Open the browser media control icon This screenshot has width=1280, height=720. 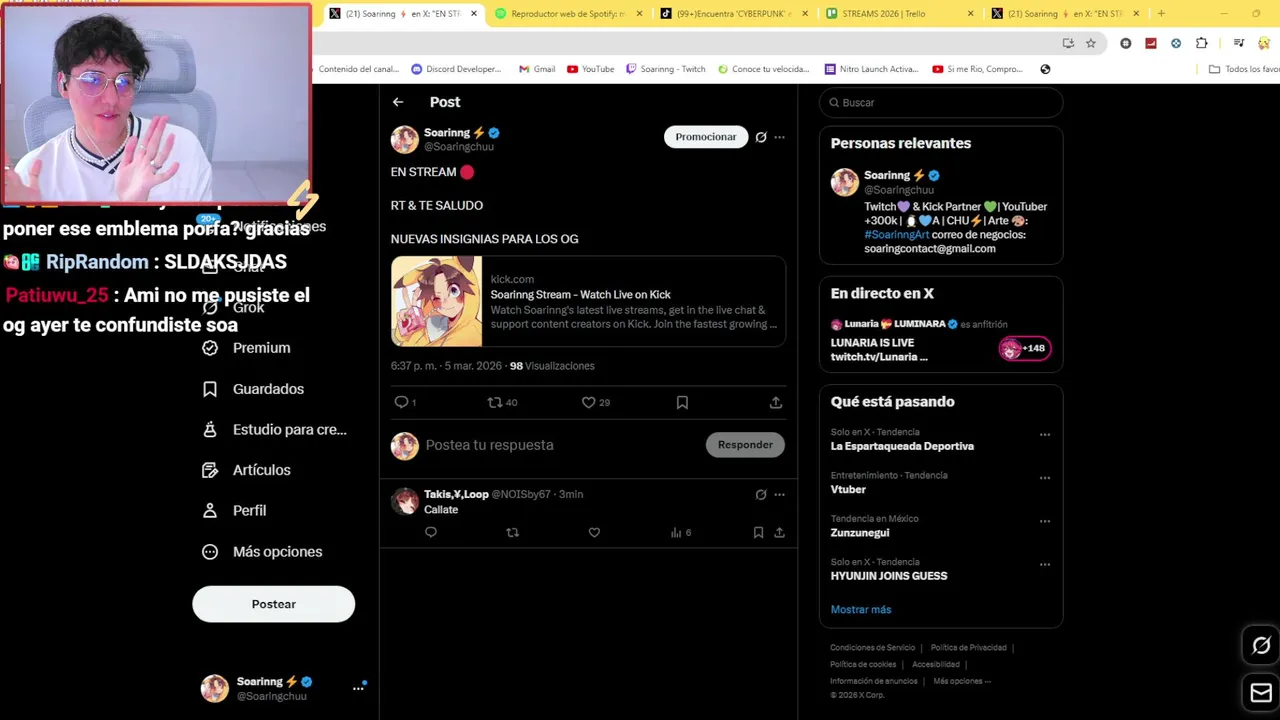coord(1239,43)
